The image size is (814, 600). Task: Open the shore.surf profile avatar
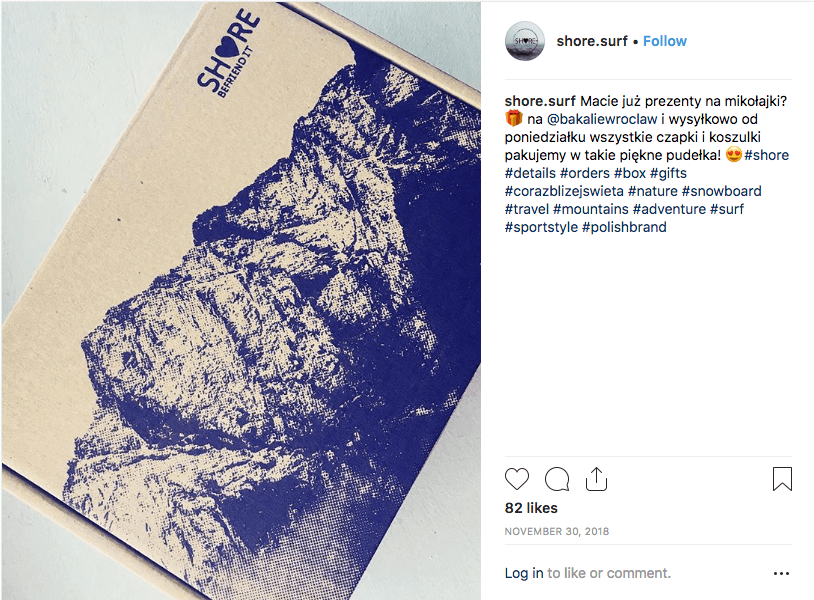(x=525, y=41)
